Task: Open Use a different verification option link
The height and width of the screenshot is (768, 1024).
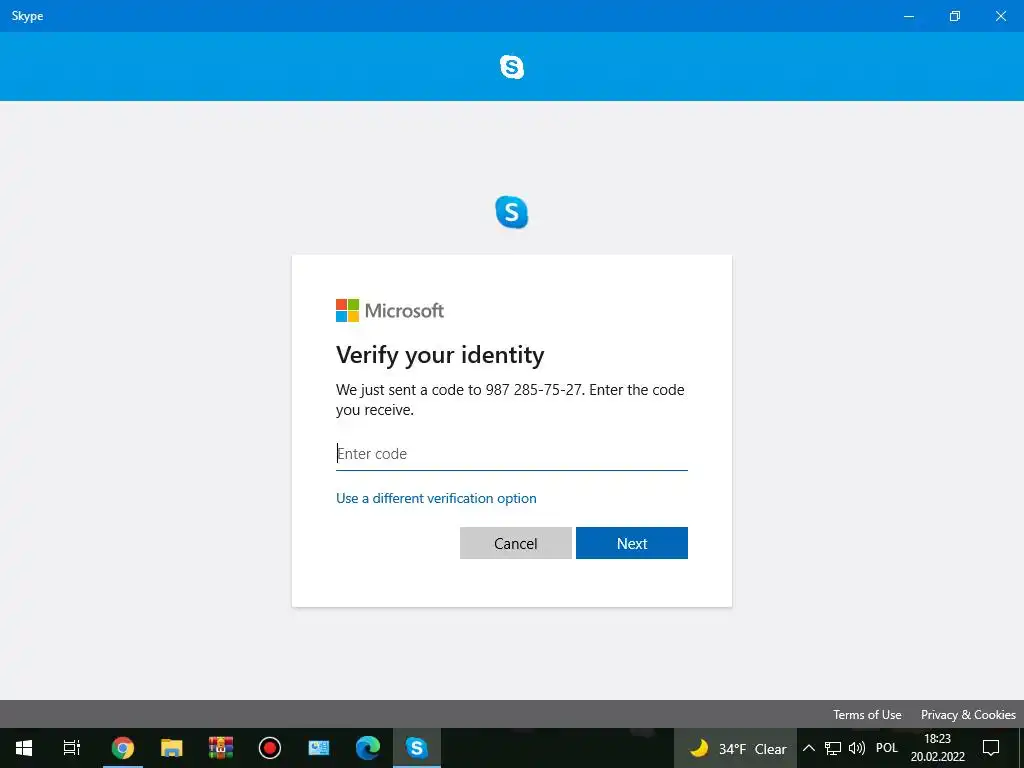Action: click(x=436, y=498)
